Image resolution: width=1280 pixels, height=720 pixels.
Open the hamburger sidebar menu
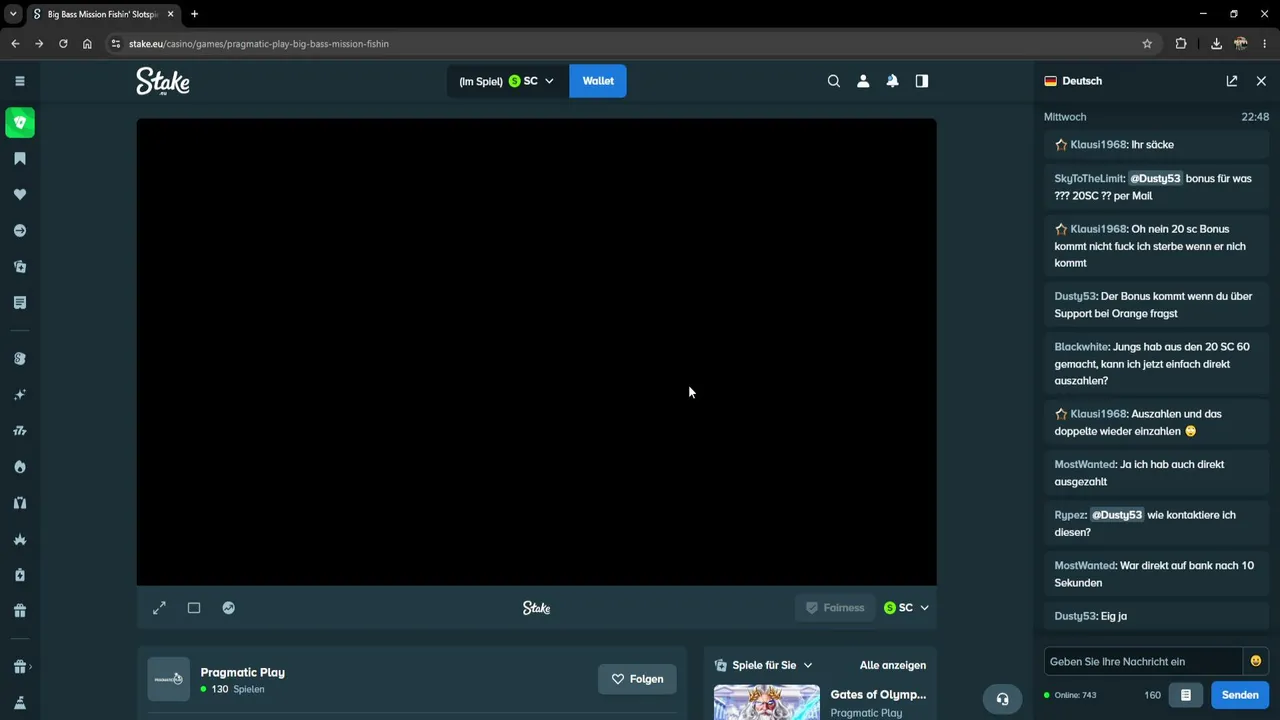pyautogui.click(x=19, y=81)
